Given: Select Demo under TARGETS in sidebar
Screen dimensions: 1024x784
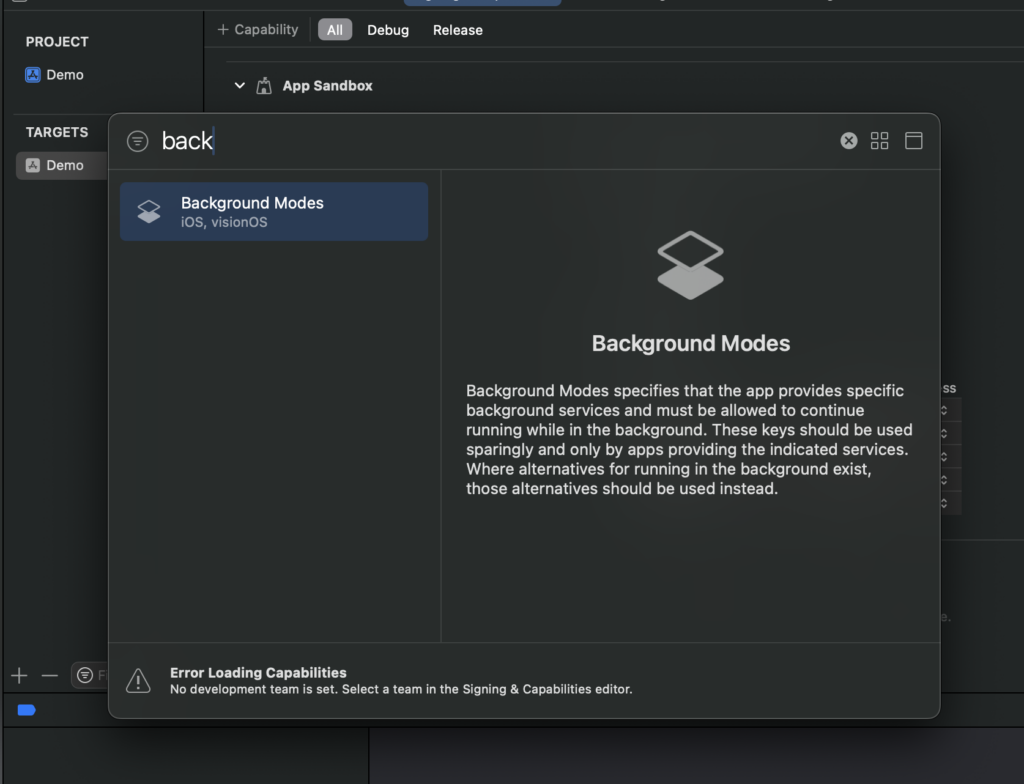Looking at the screenshot, I should pyautogui.click(x=64, y=165).
